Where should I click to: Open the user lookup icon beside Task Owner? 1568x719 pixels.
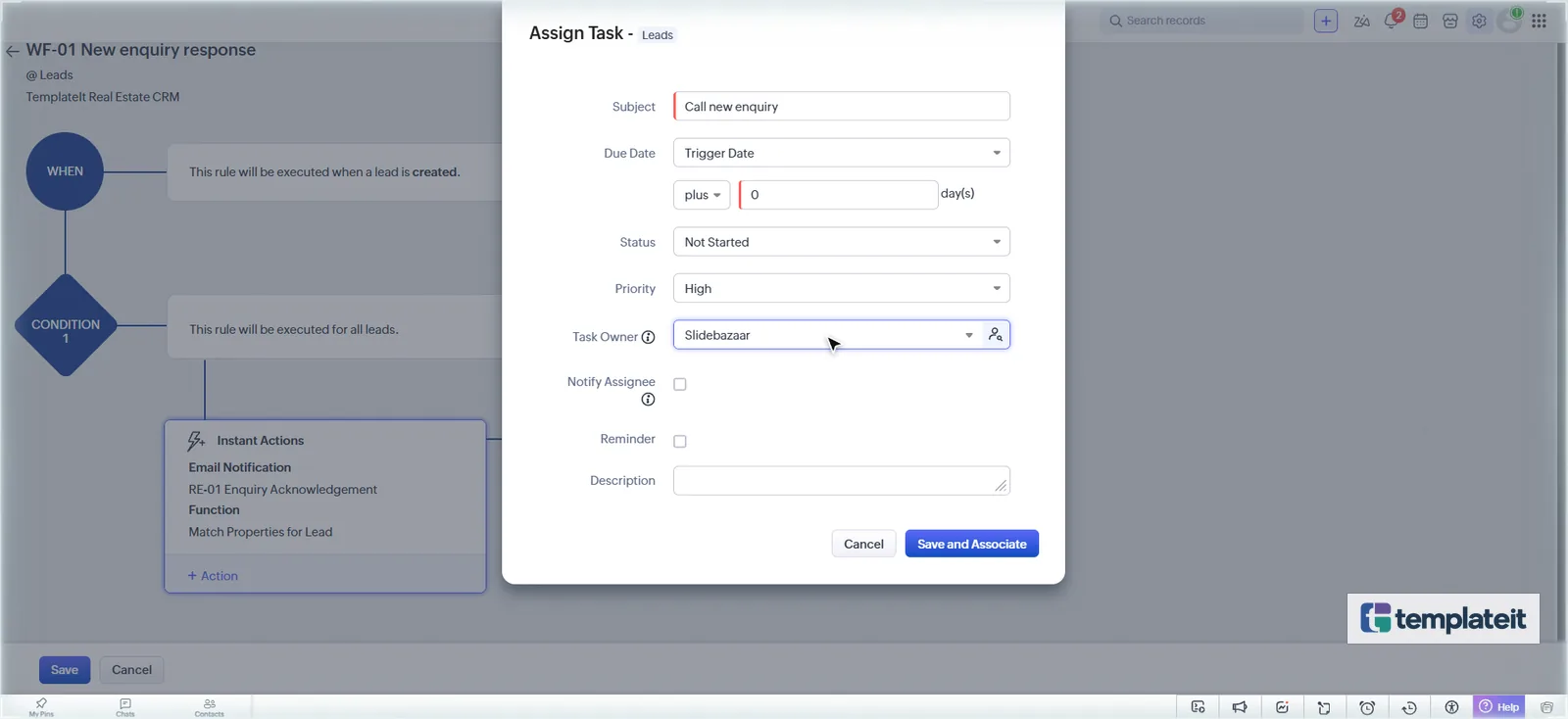click(996, 335)
